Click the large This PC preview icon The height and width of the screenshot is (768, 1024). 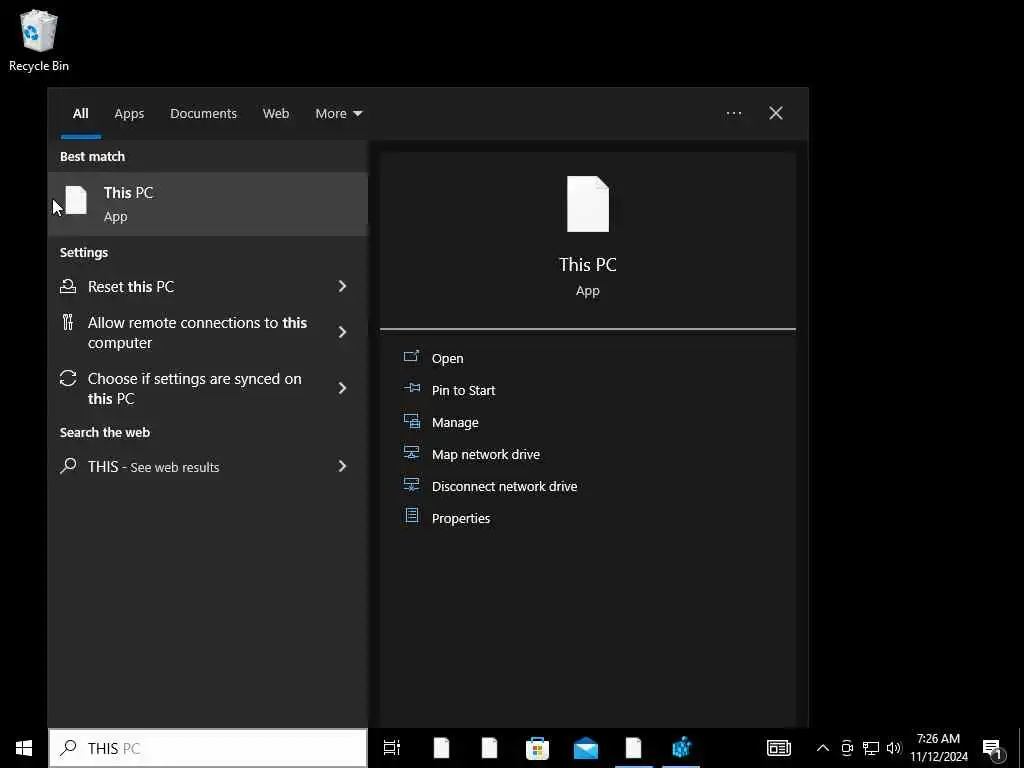pos(588,204)
